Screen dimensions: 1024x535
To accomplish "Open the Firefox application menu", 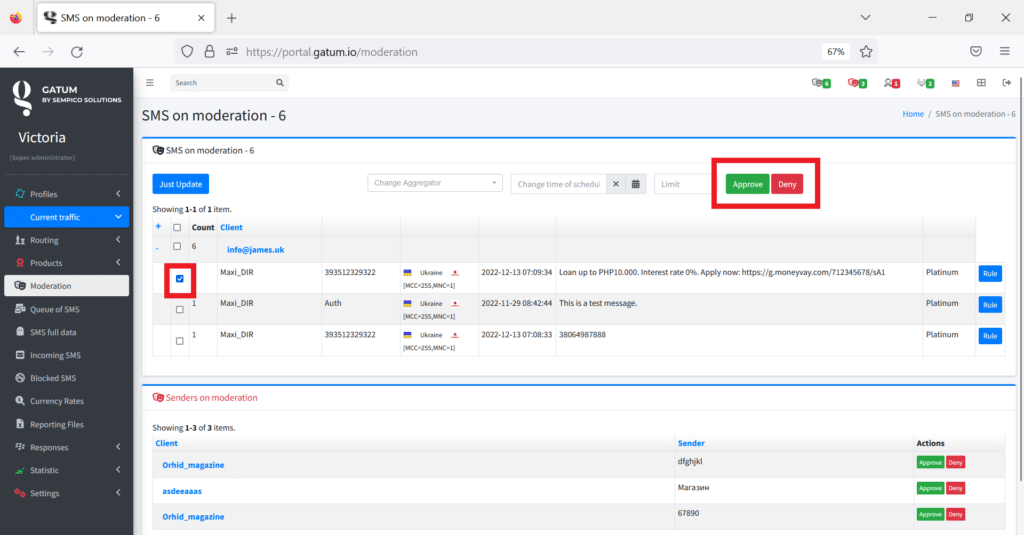I will pos(1004,52).
